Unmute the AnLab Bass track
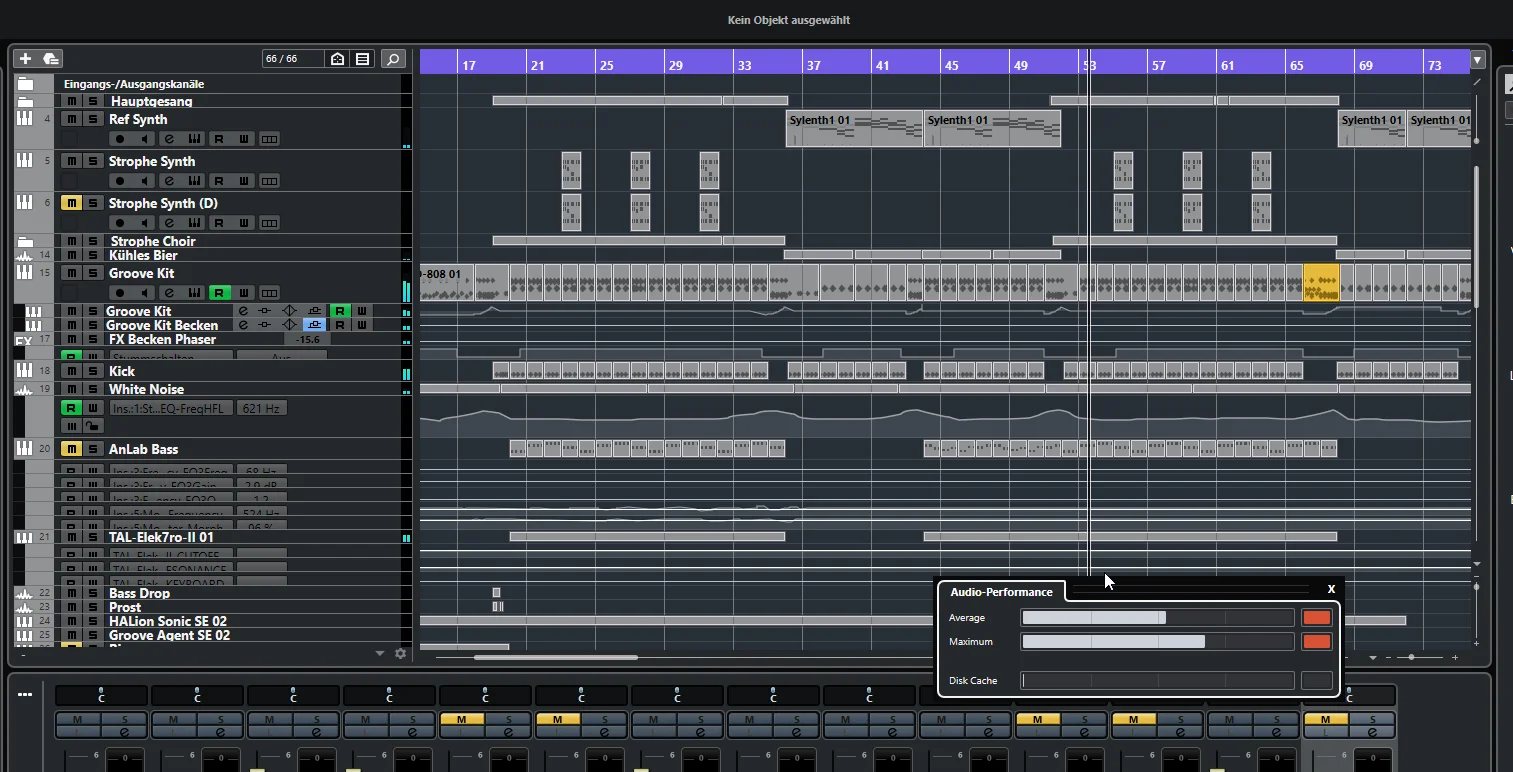The height and width of the screenshot is (772, 1513). click(71, 449)
